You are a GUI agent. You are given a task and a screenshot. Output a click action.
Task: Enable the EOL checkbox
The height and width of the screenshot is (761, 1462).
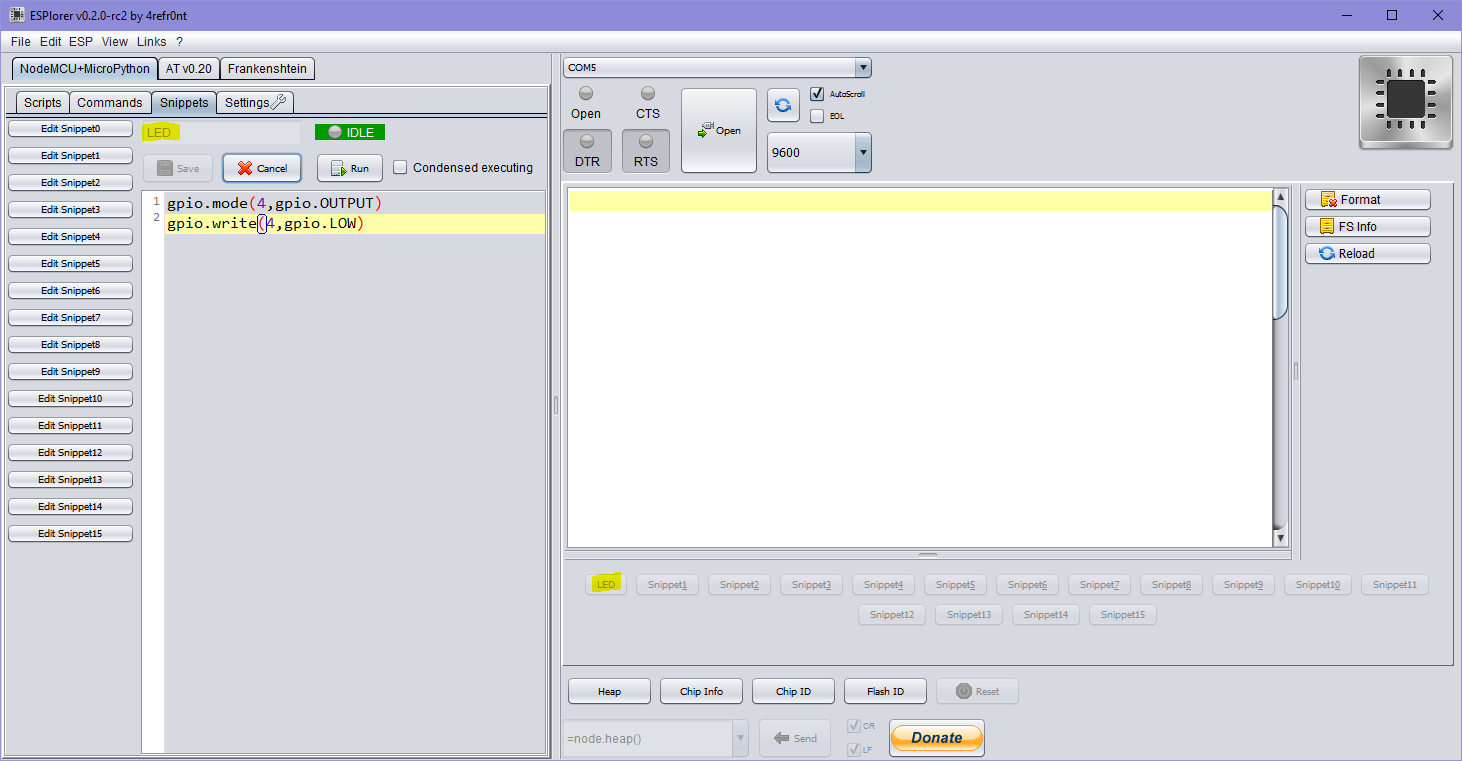pos(817,116)
